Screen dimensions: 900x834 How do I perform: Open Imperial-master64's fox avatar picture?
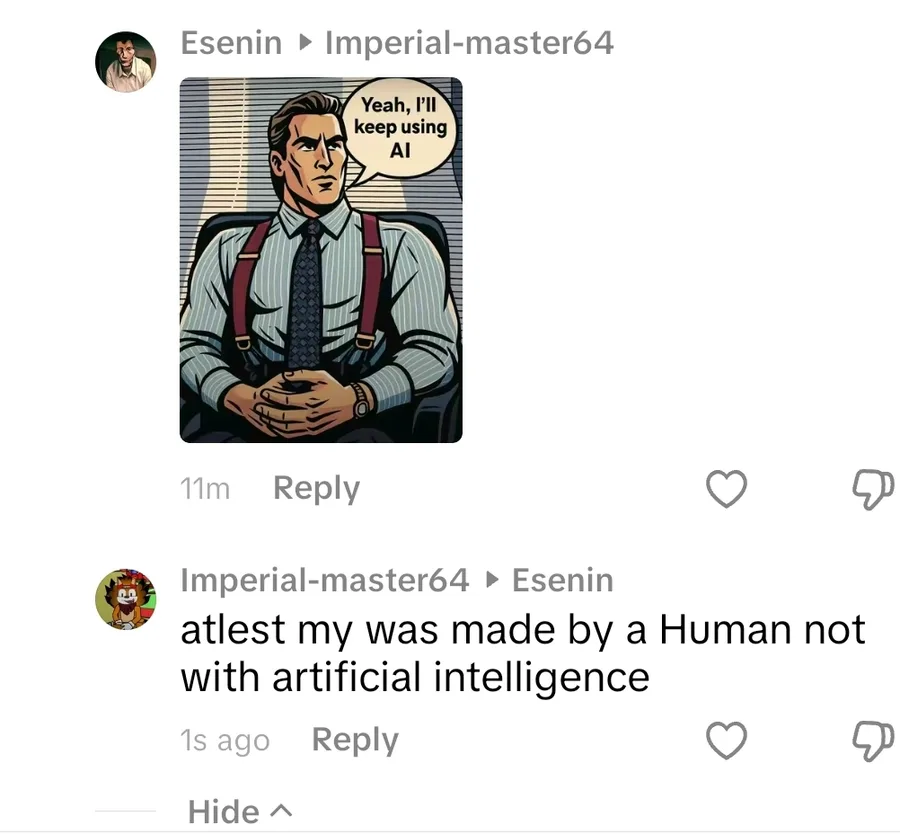click(126, 599)
